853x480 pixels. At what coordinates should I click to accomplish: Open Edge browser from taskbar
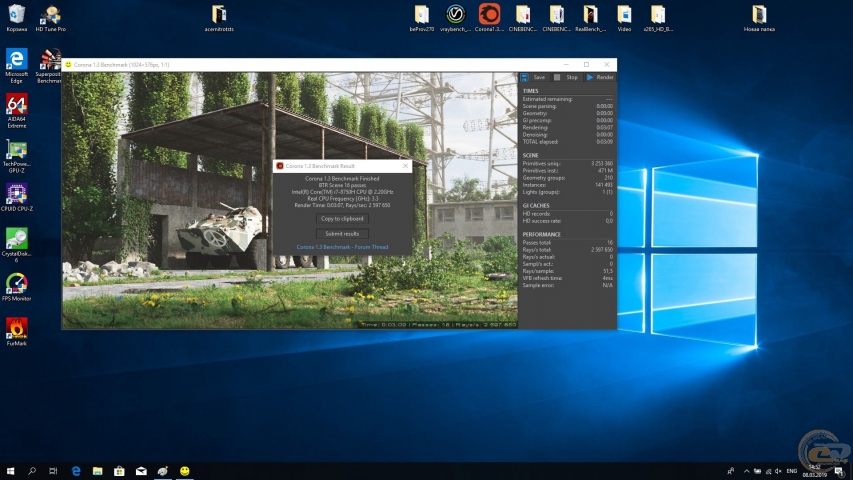click(x=76, y=471)
